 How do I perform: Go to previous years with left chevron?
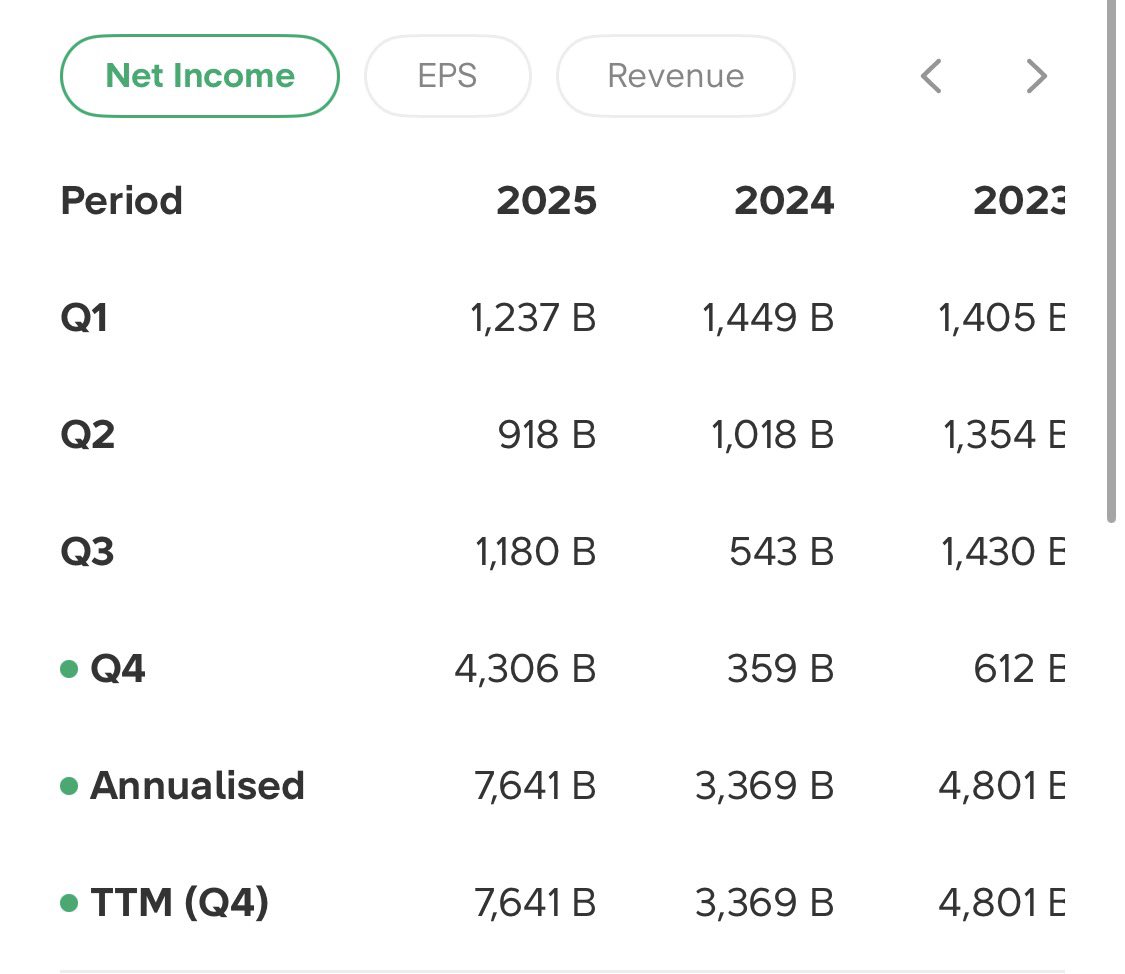pos(931,76)
